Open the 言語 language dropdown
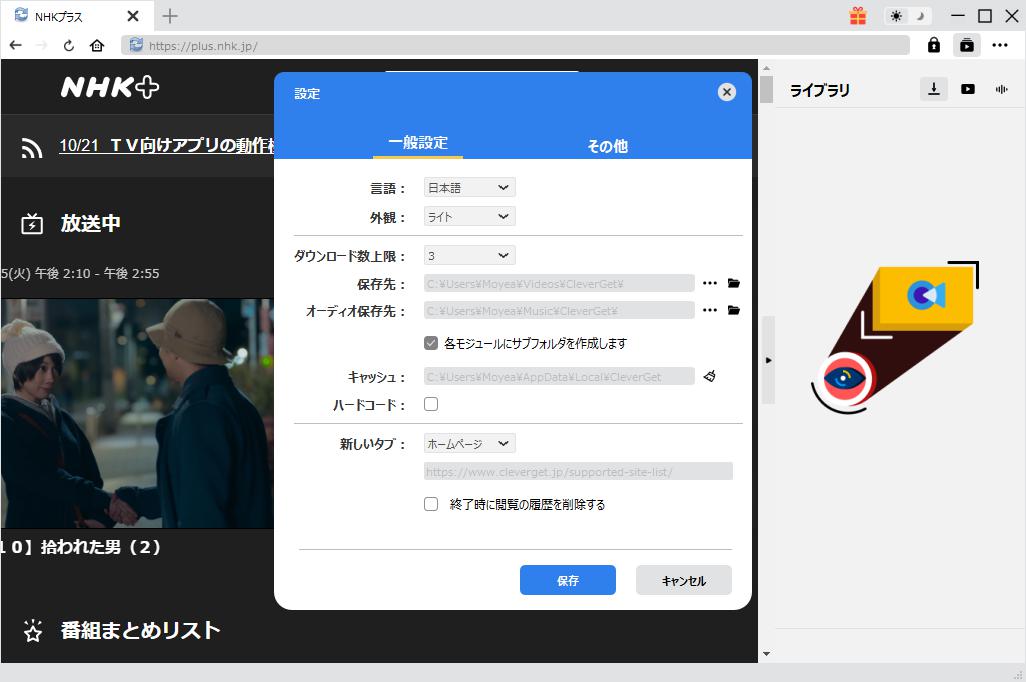This screenshot has width=1026, height=682. pyautogui.click(x=469, y=188)
